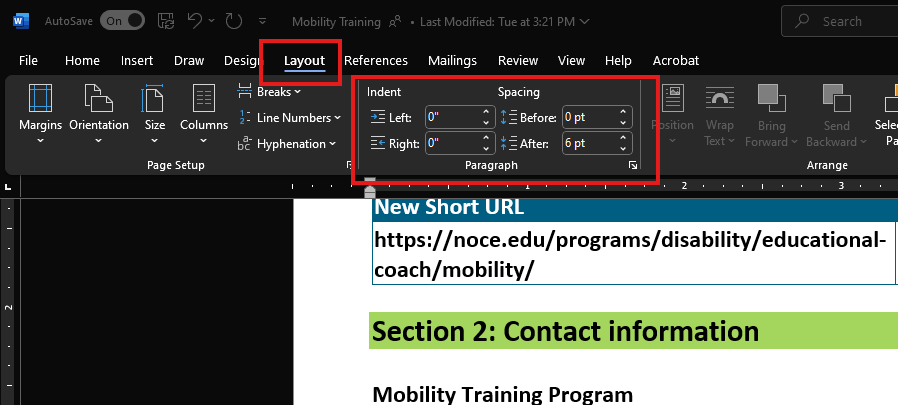
Task: Open the View tab
Action: (572, 61)
